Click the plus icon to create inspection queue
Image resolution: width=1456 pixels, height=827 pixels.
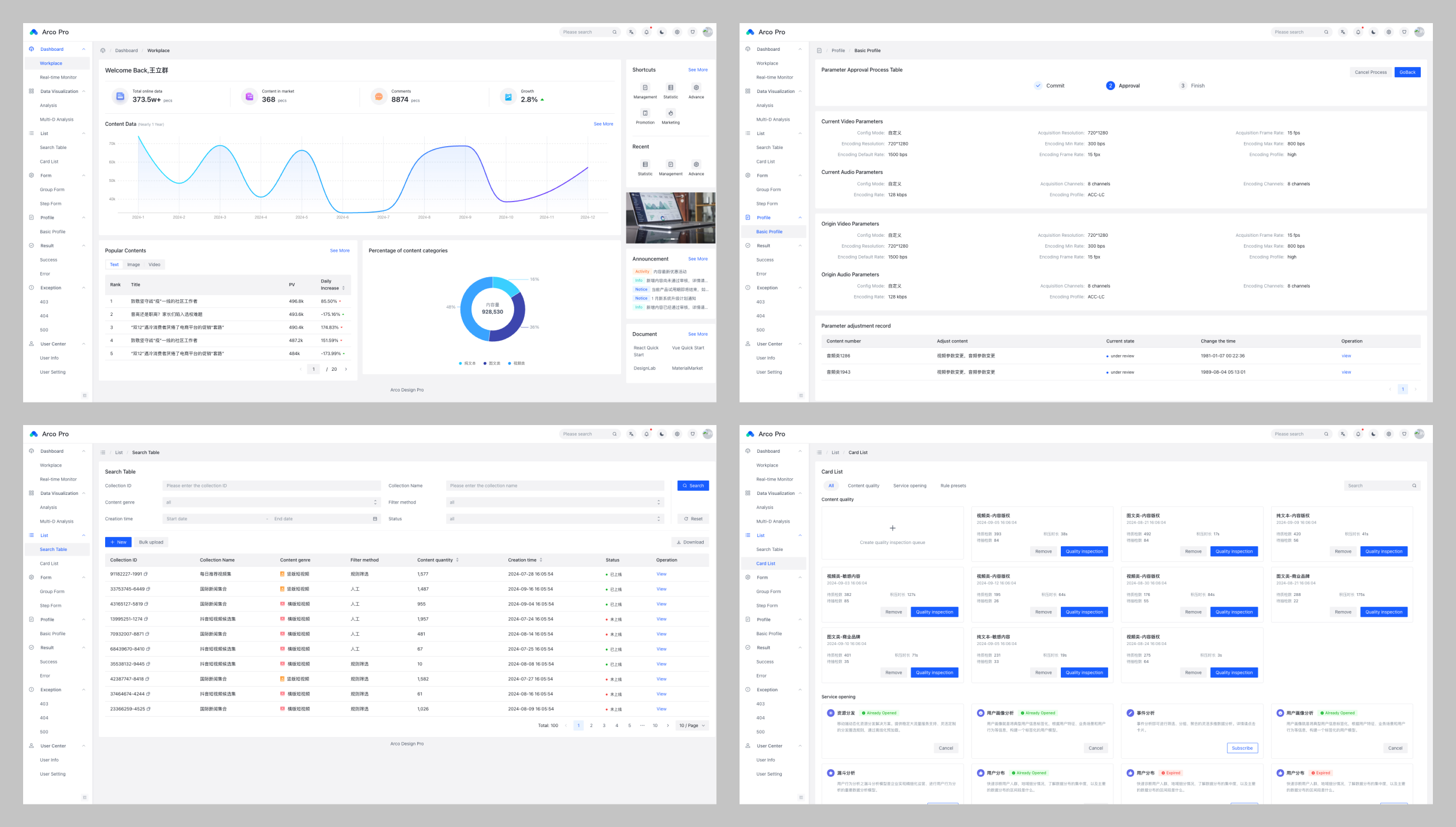pos(892,528)
